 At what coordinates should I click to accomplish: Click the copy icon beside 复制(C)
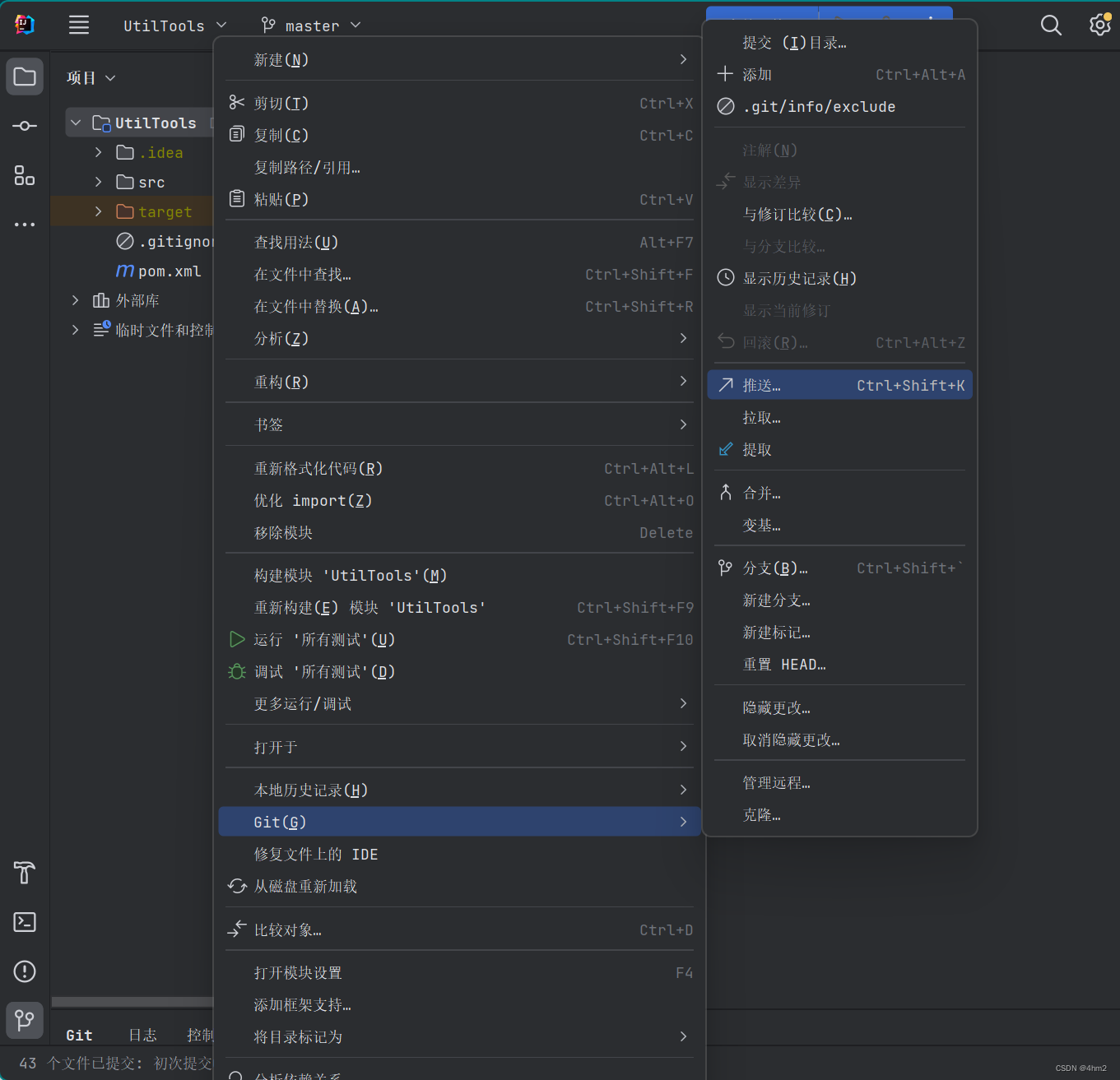click(x=237, y=134)
